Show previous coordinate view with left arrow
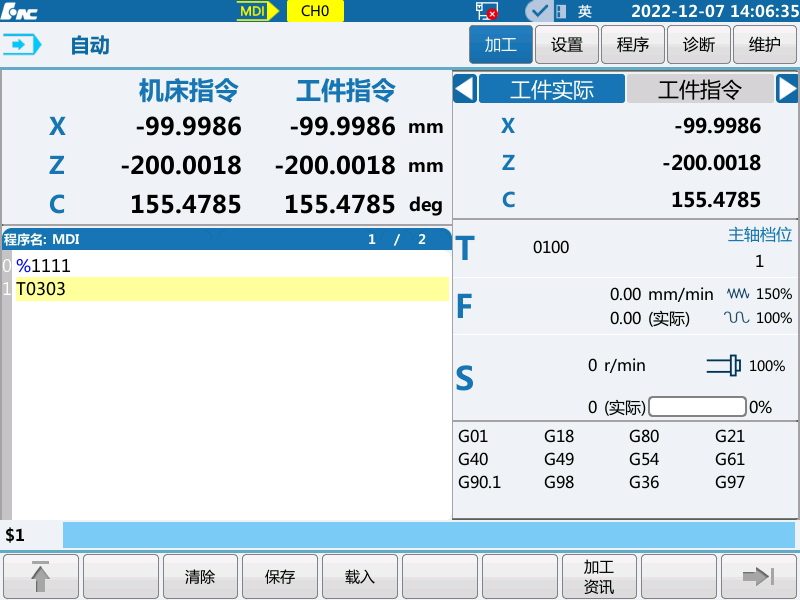This screenshot has width=800, height=600. click(464, 89)
